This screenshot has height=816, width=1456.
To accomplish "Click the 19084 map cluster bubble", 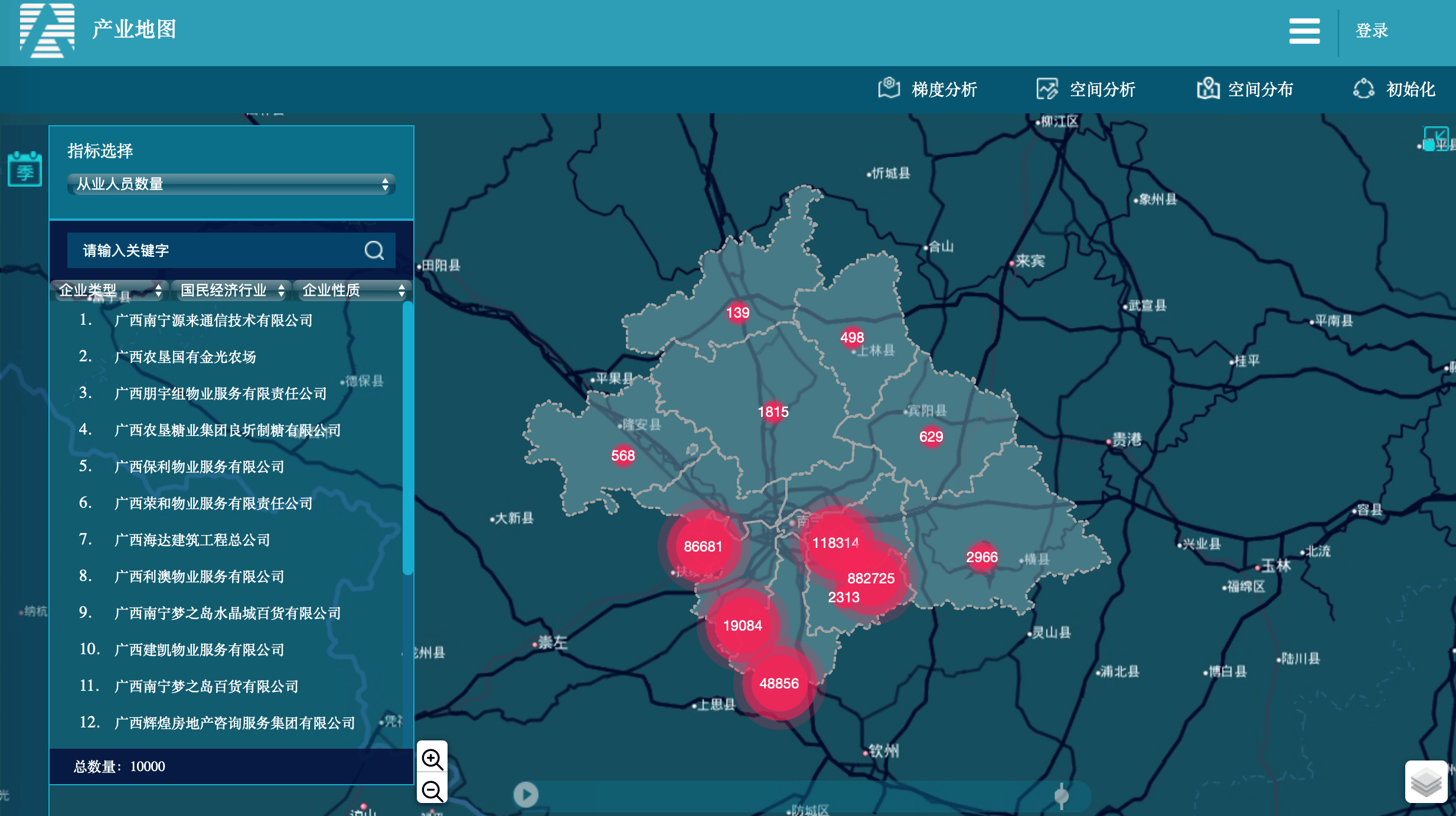I will point(743,625).
